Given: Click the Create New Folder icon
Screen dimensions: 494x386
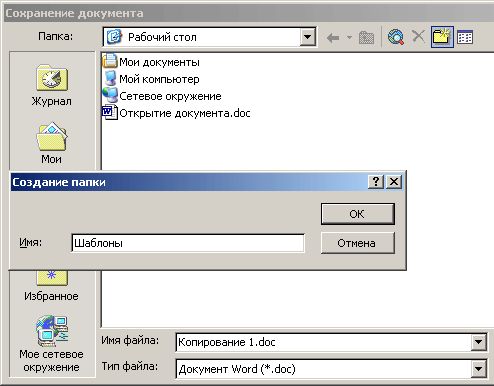Looking at the screenshot, I should [x=442, y=37].
